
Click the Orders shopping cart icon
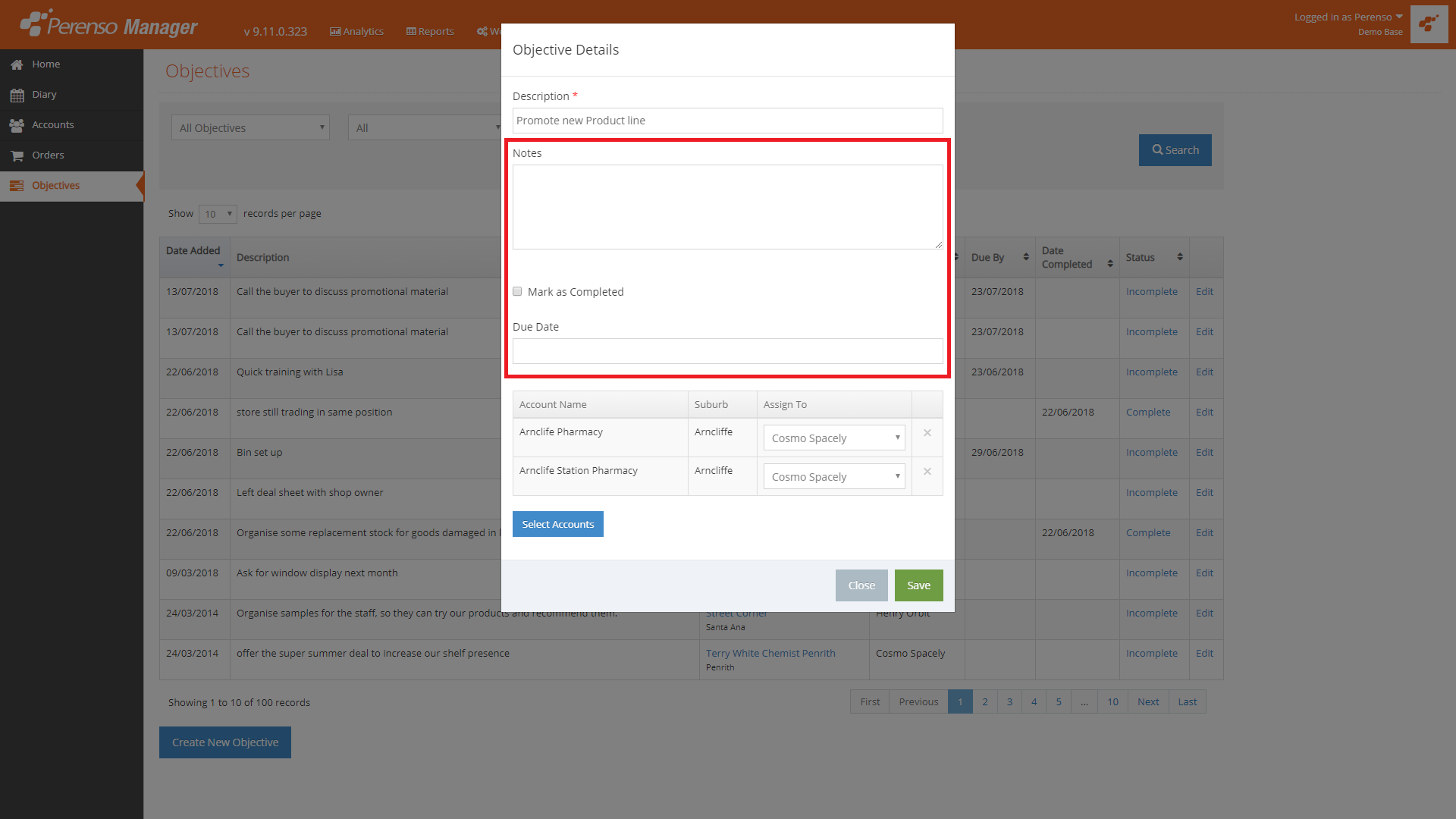(17, 155)
